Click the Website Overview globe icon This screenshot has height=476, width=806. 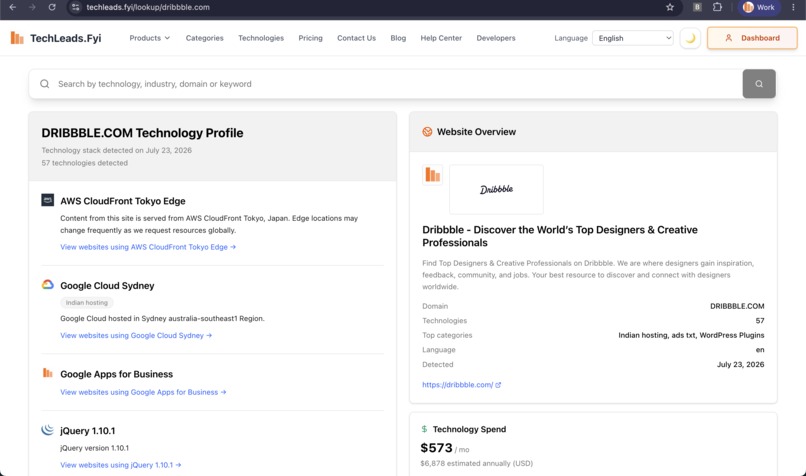click(x=427, y=132)
